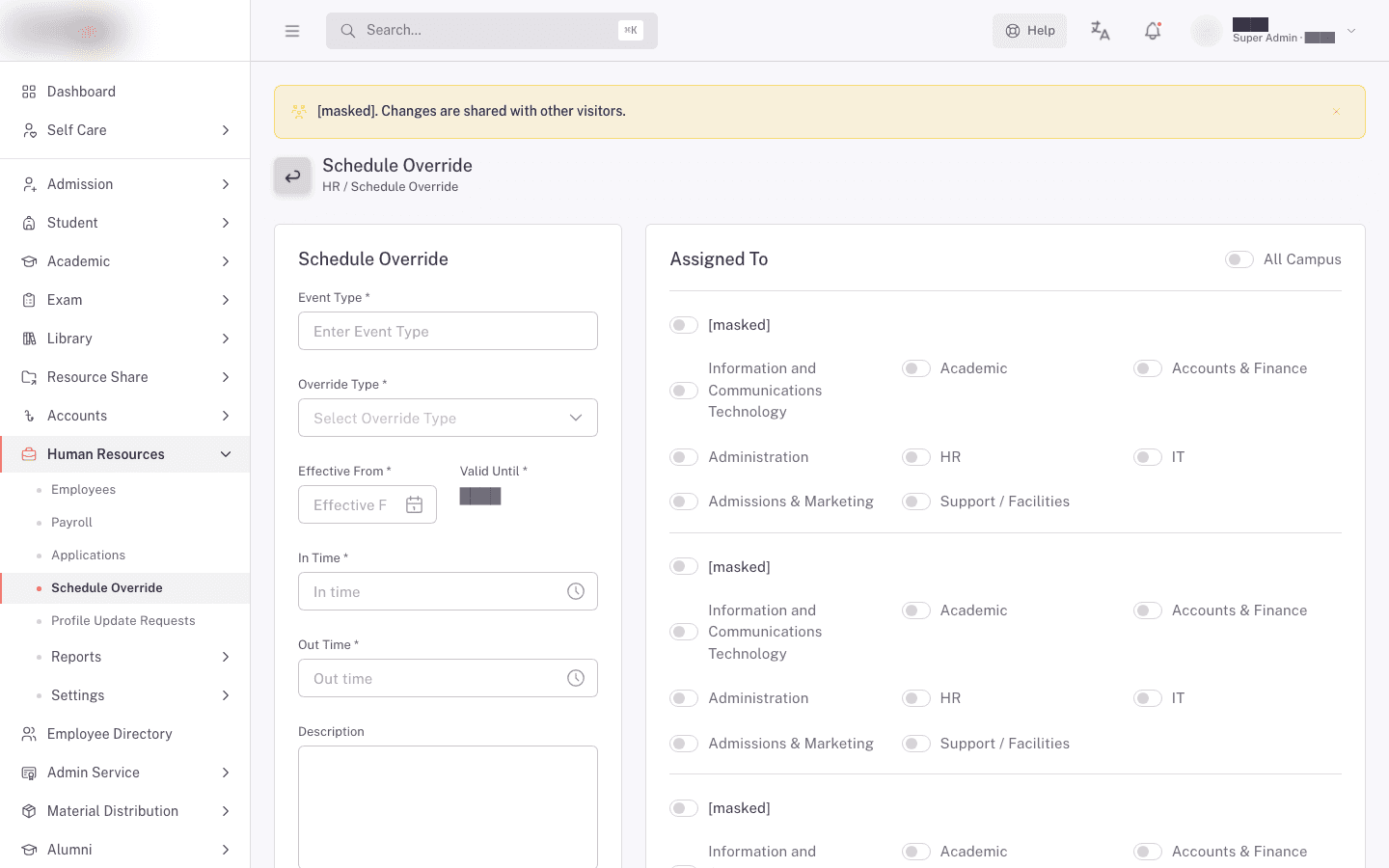
Task: Open the language translation icon
Action: (x=1100, y=31)
